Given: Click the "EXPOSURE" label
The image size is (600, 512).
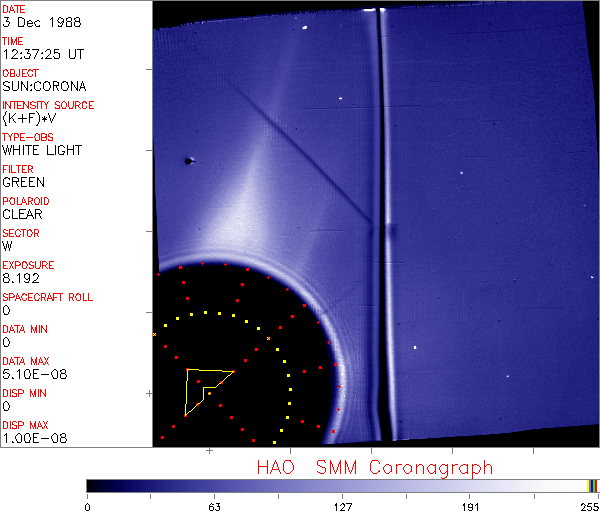Looking at the screenshot, I should [28, 265].
